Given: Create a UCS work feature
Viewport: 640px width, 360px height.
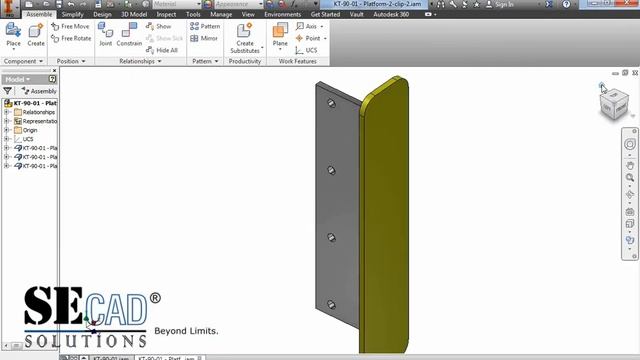Looking at the screenshot, I should pyautogui.click(x=306, y=50).
